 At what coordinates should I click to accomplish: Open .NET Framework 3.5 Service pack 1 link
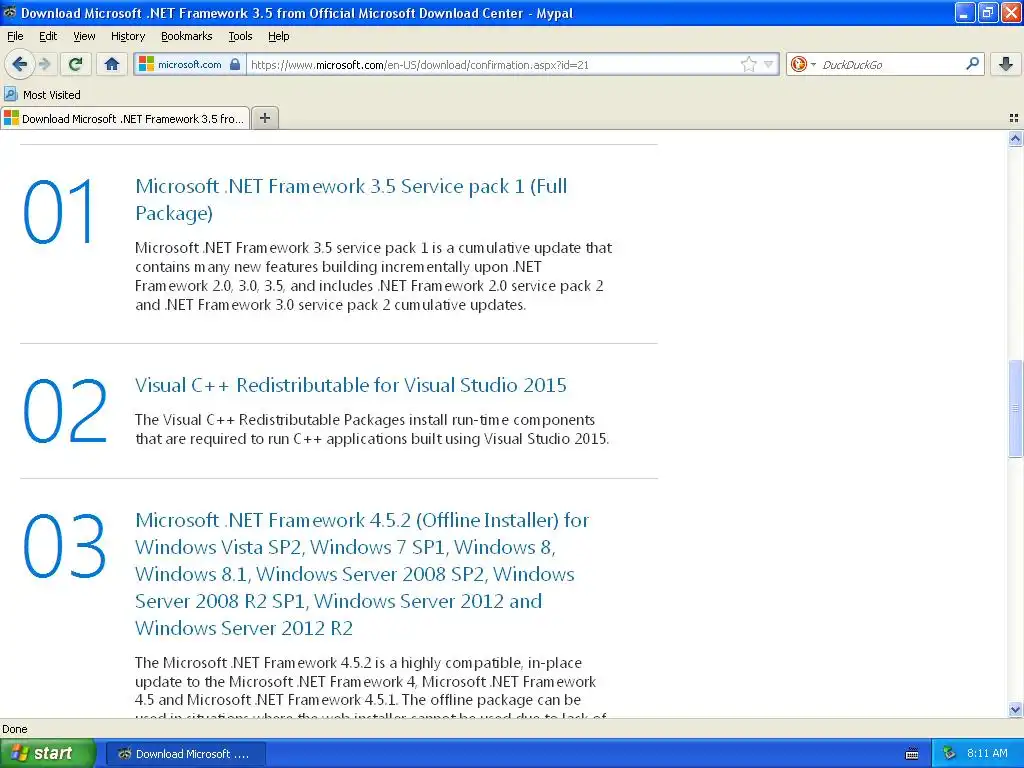pos(351,199)
